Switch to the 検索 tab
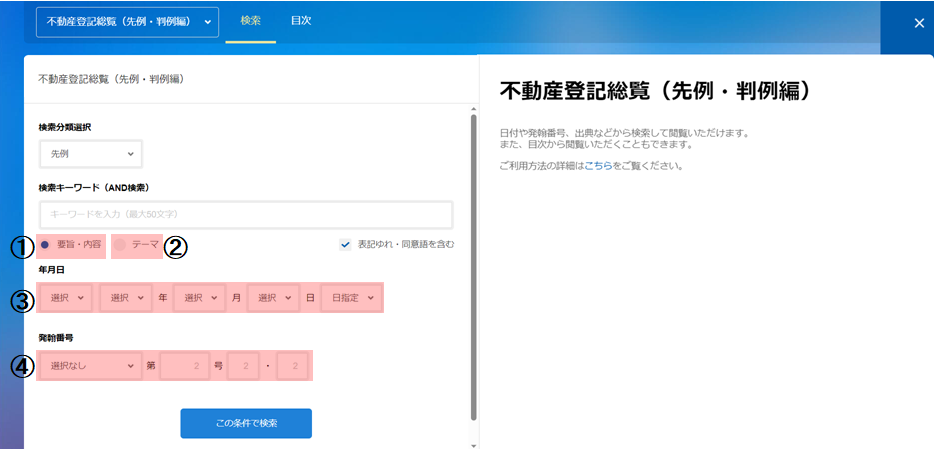The height and width of the screenshot is (450, 934). point(250,21)
